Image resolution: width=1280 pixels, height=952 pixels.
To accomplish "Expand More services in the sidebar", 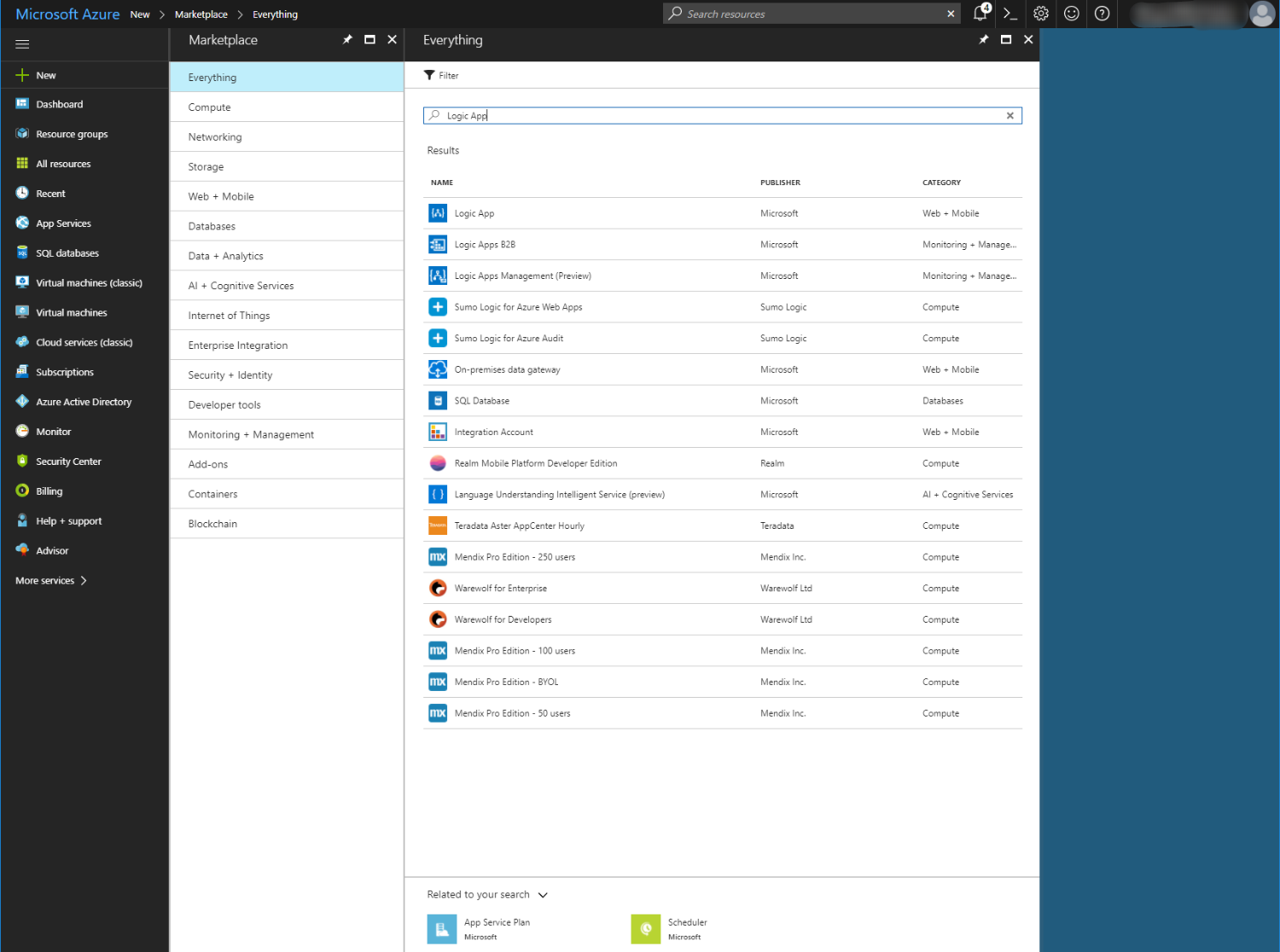I will point(51,581).
